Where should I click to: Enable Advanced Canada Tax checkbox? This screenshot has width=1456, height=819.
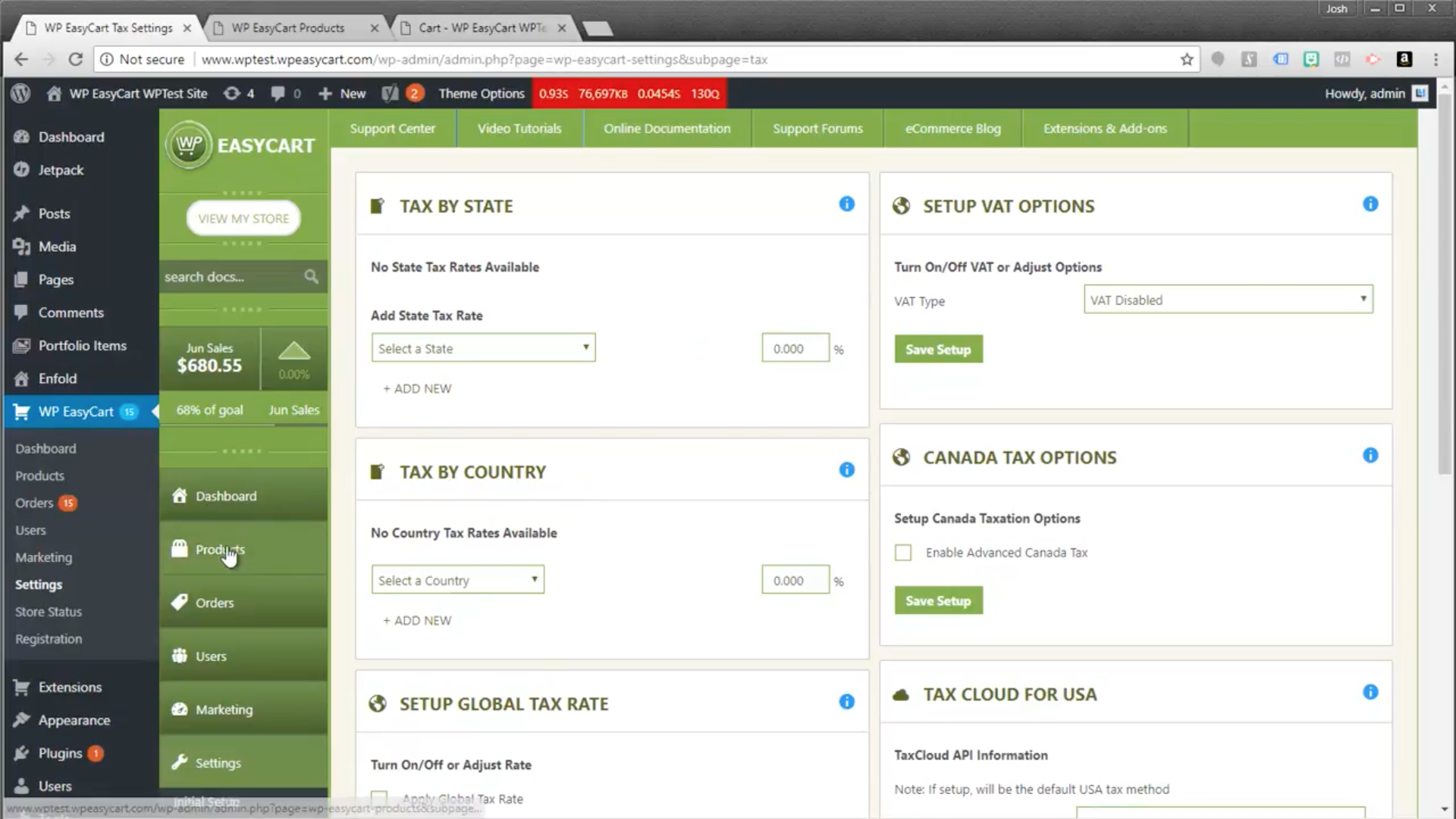[903, 552]
